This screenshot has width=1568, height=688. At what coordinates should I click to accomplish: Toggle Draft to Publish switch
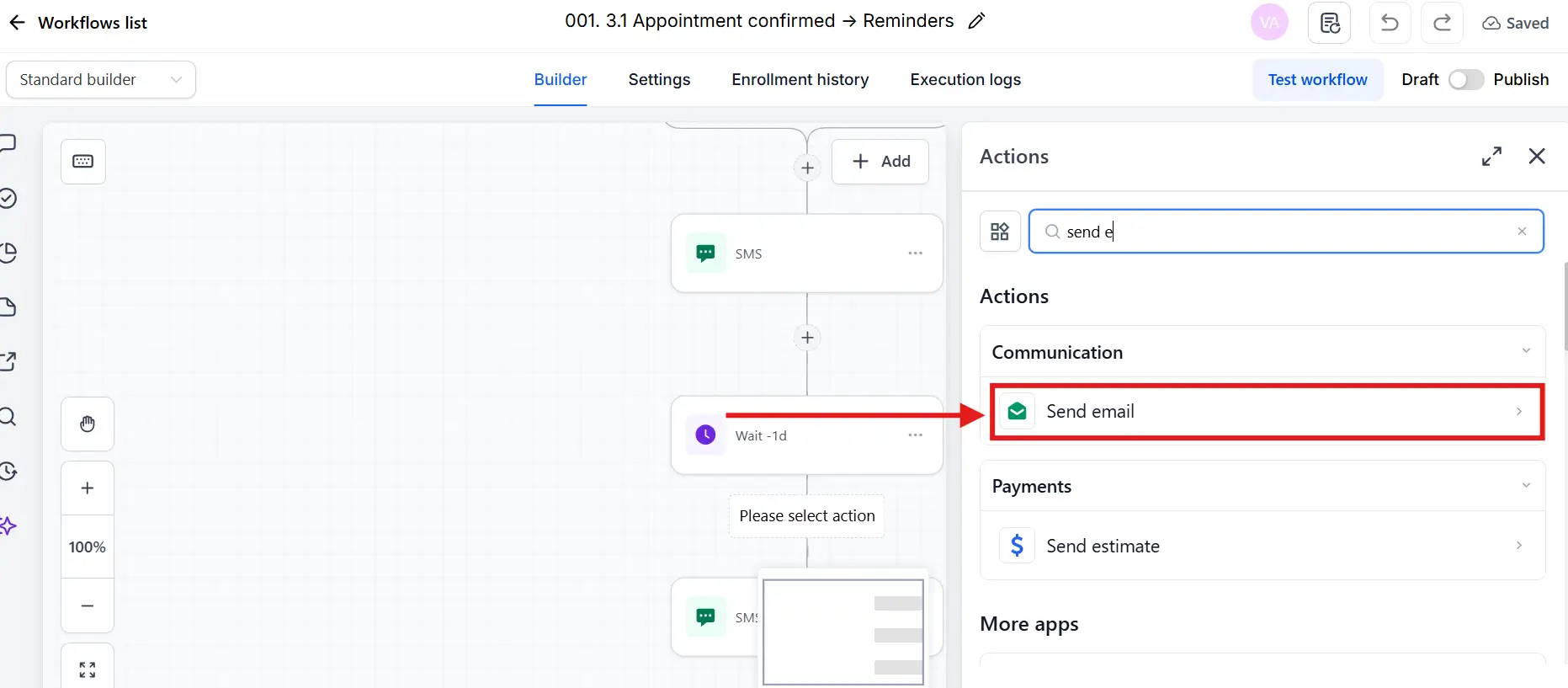(1465, 79)
